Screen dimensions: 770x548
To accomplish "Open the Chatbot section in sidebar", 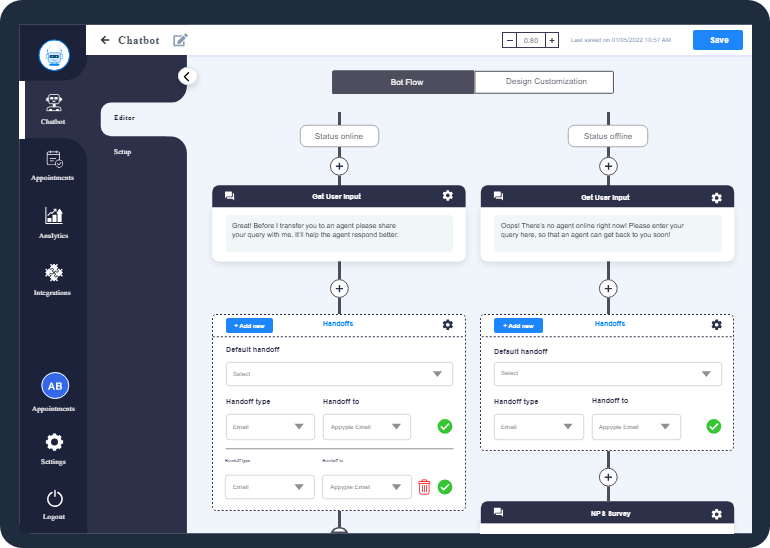I will (x=53, y=110).
